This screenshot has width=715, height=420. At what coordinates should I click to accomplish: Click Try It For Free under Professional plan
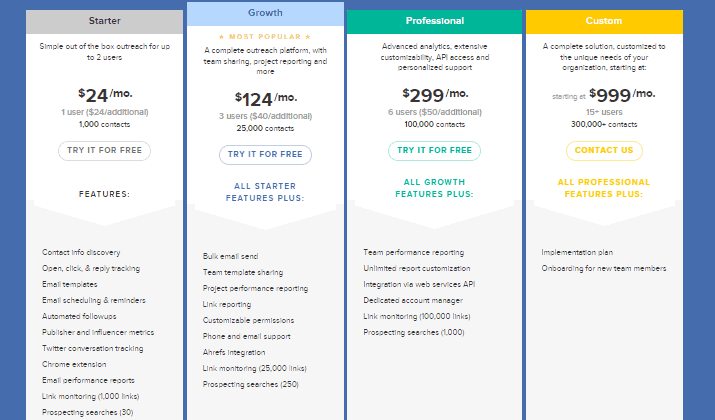click(x=434, y=150)
